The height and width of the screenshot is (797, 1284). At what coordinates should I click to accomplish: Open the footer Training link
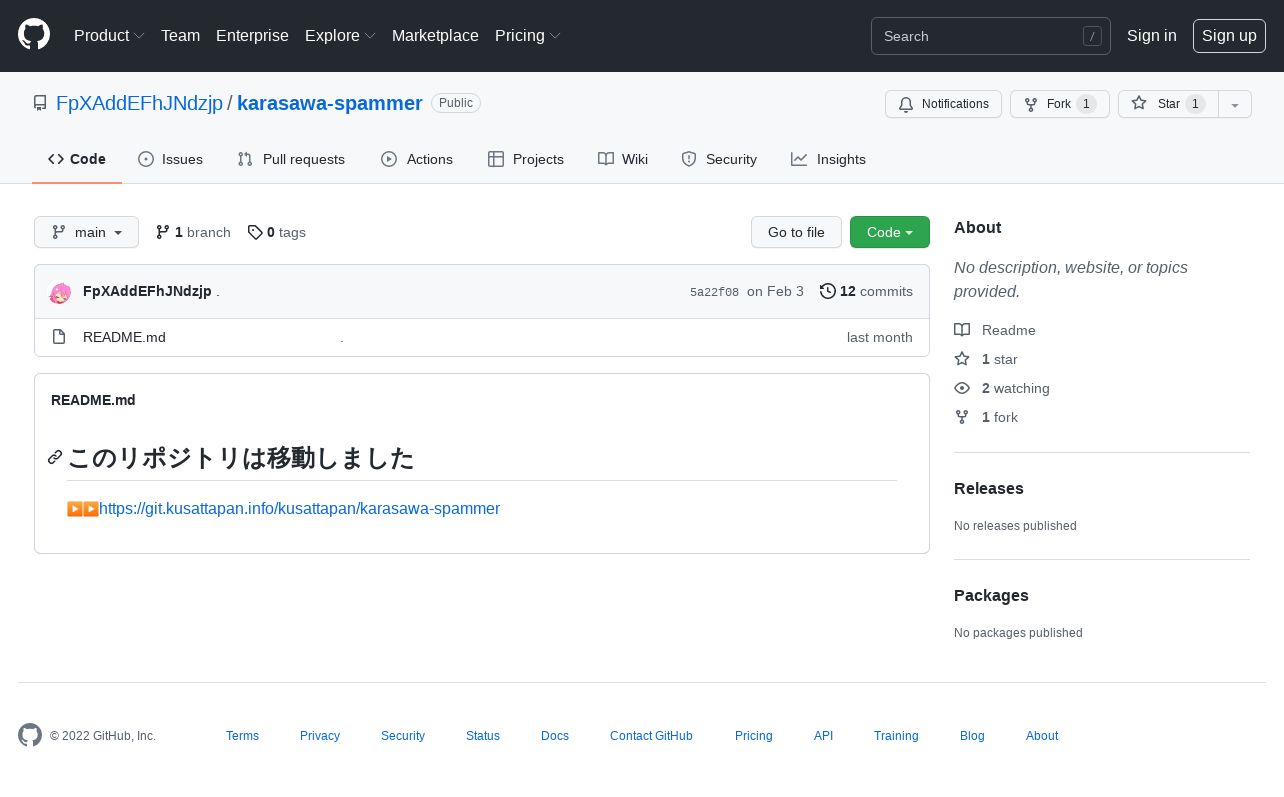click(896, 736)
